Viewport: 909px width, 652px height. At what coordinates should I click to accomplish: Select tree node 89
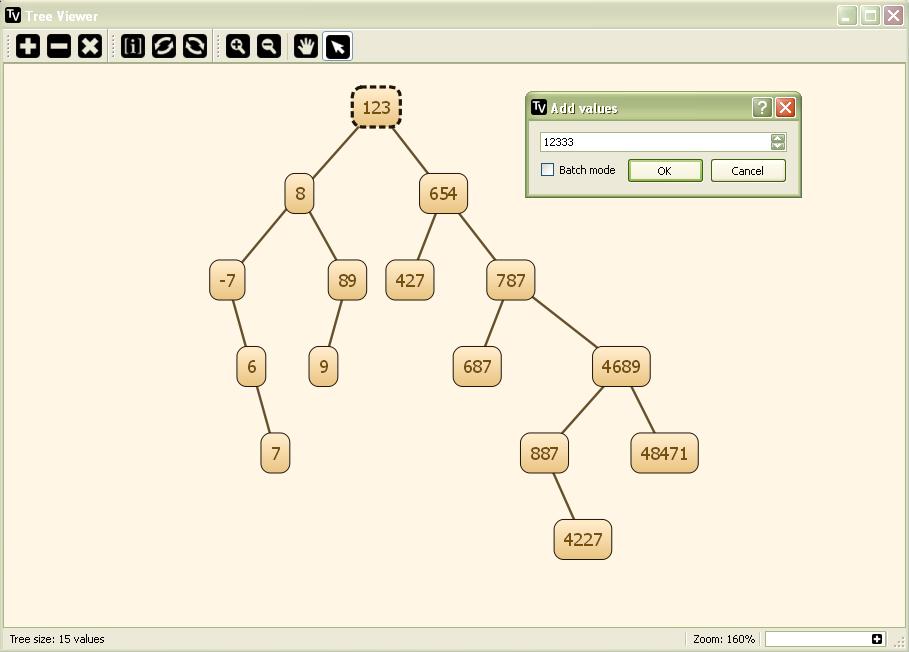coord(347,281)
